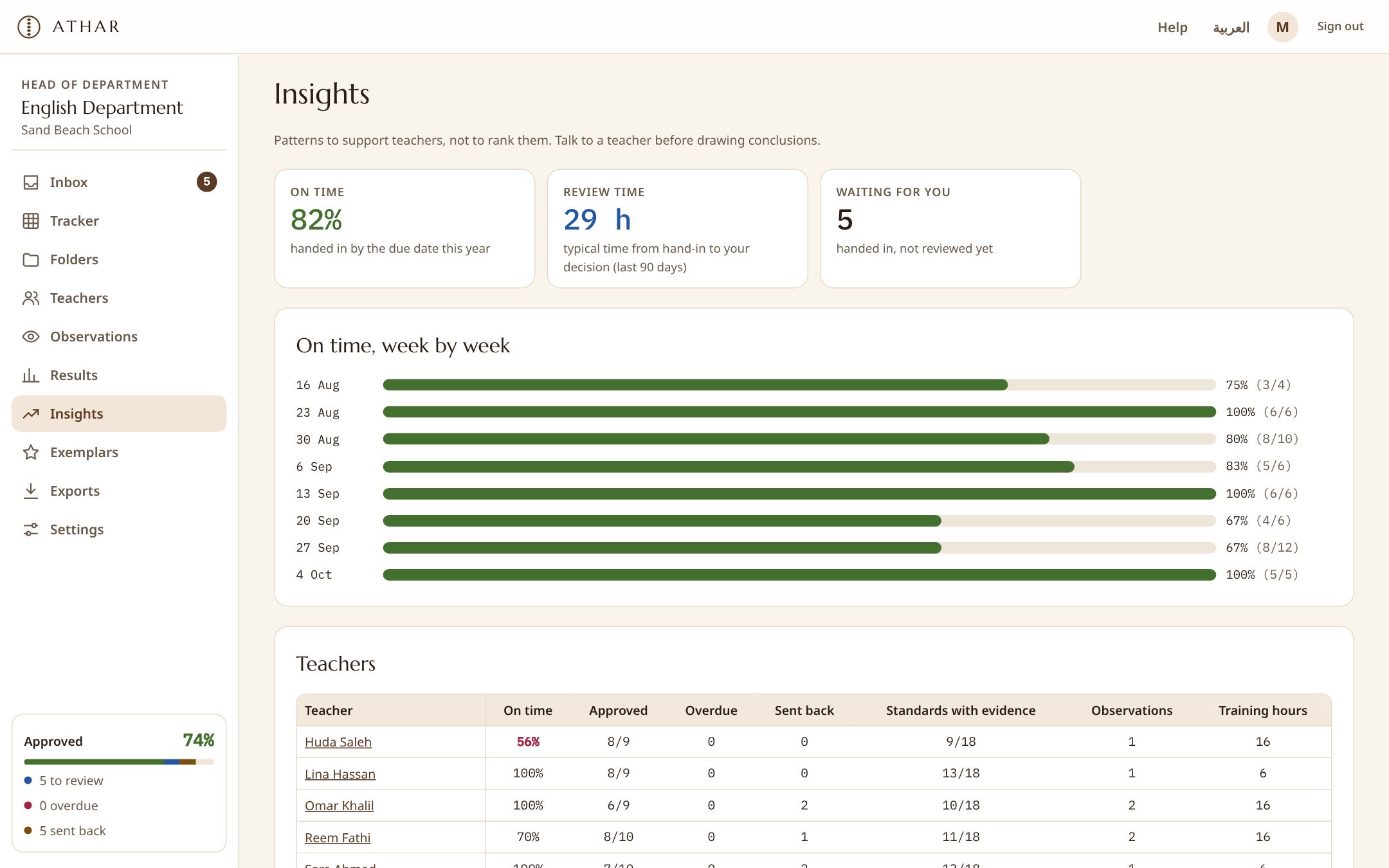This screenshot has width=1389, height=868.
Task: Open teacher Reem Fathi
Action: coord(337,838)
